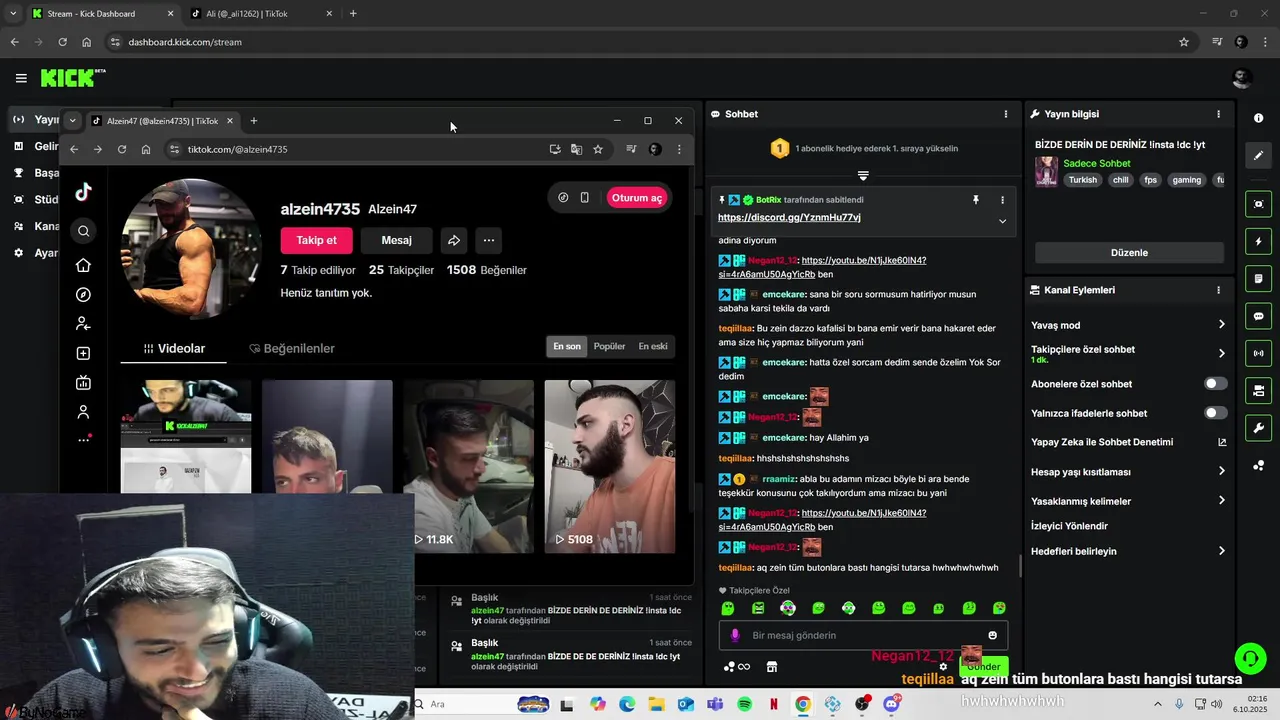Toggle Abonelere özel sohbet switch

(1215, 383)
